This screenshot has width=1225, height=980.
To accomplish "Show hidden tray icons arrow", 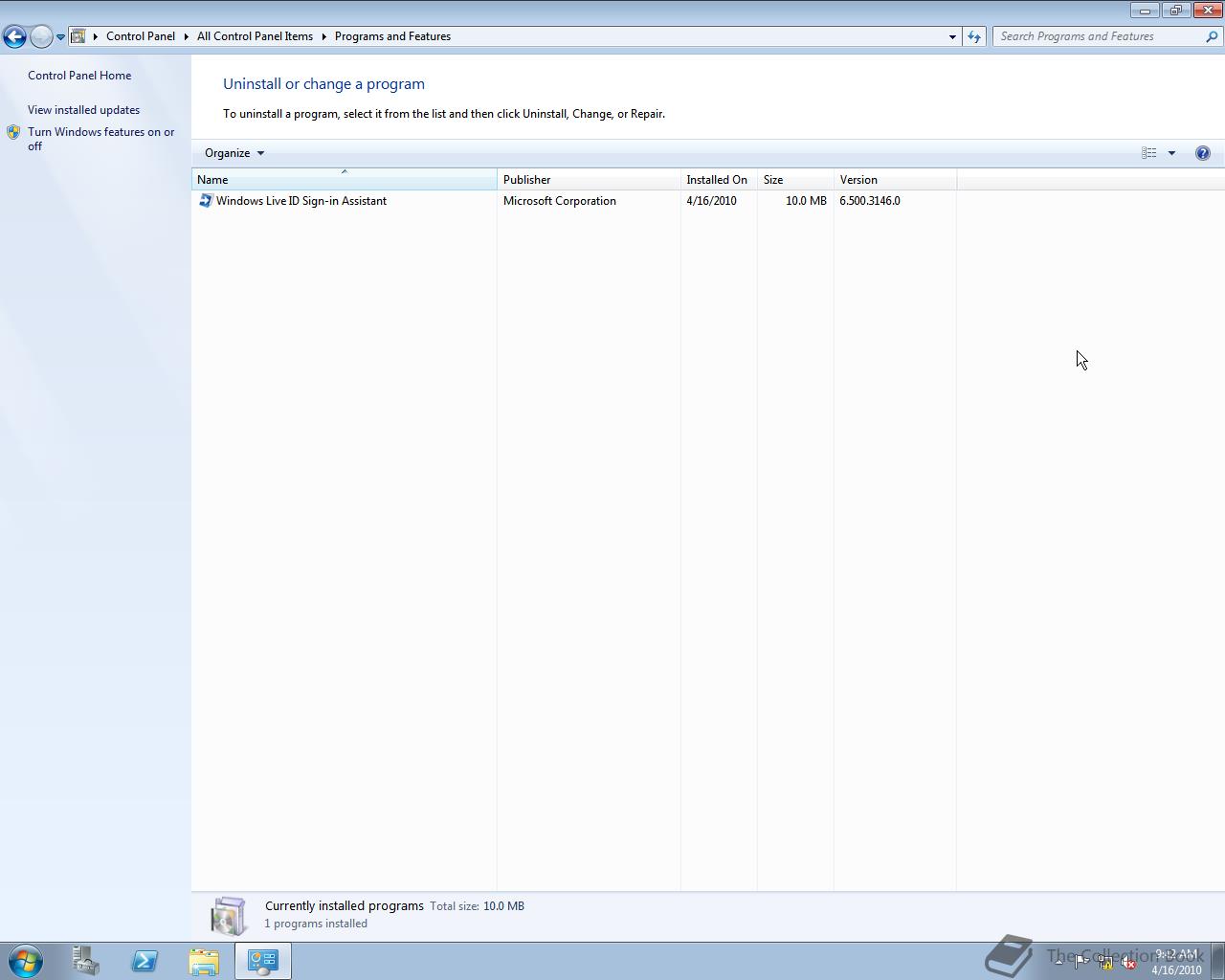I will (x=1058, y=963).
